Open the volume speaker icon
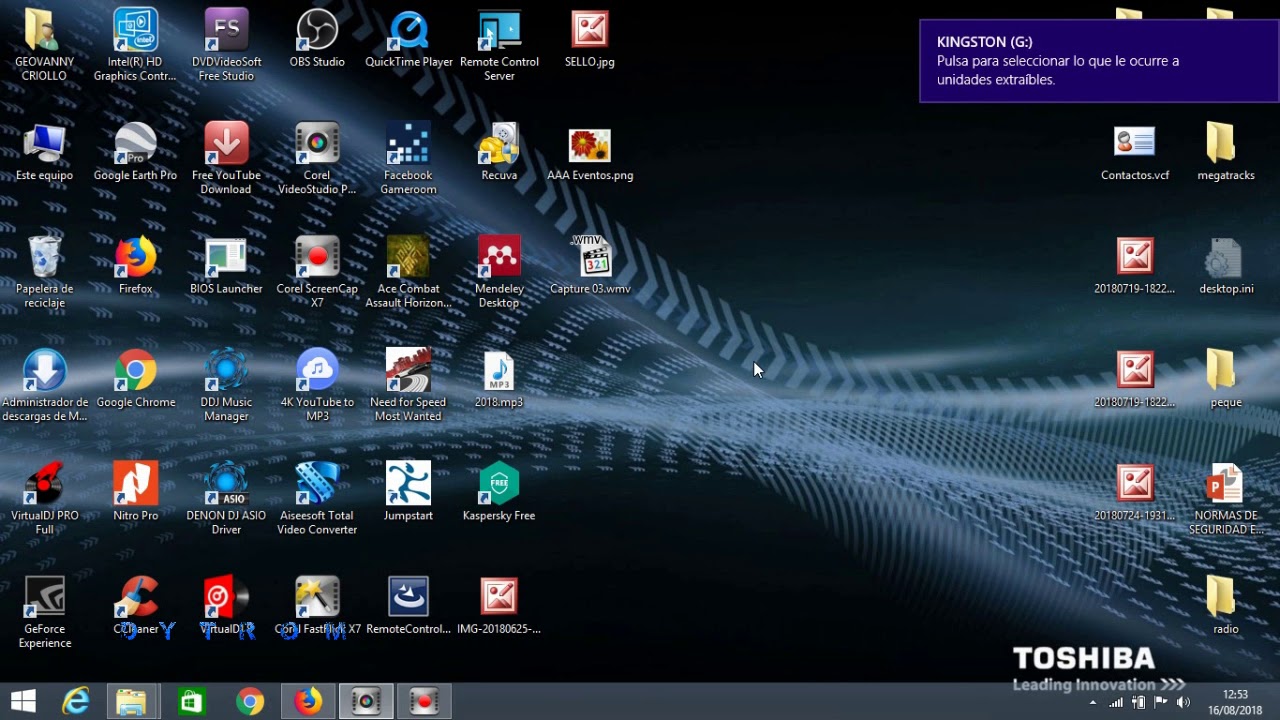This screenshot has height=720, width=1280. click(1184, 703)
